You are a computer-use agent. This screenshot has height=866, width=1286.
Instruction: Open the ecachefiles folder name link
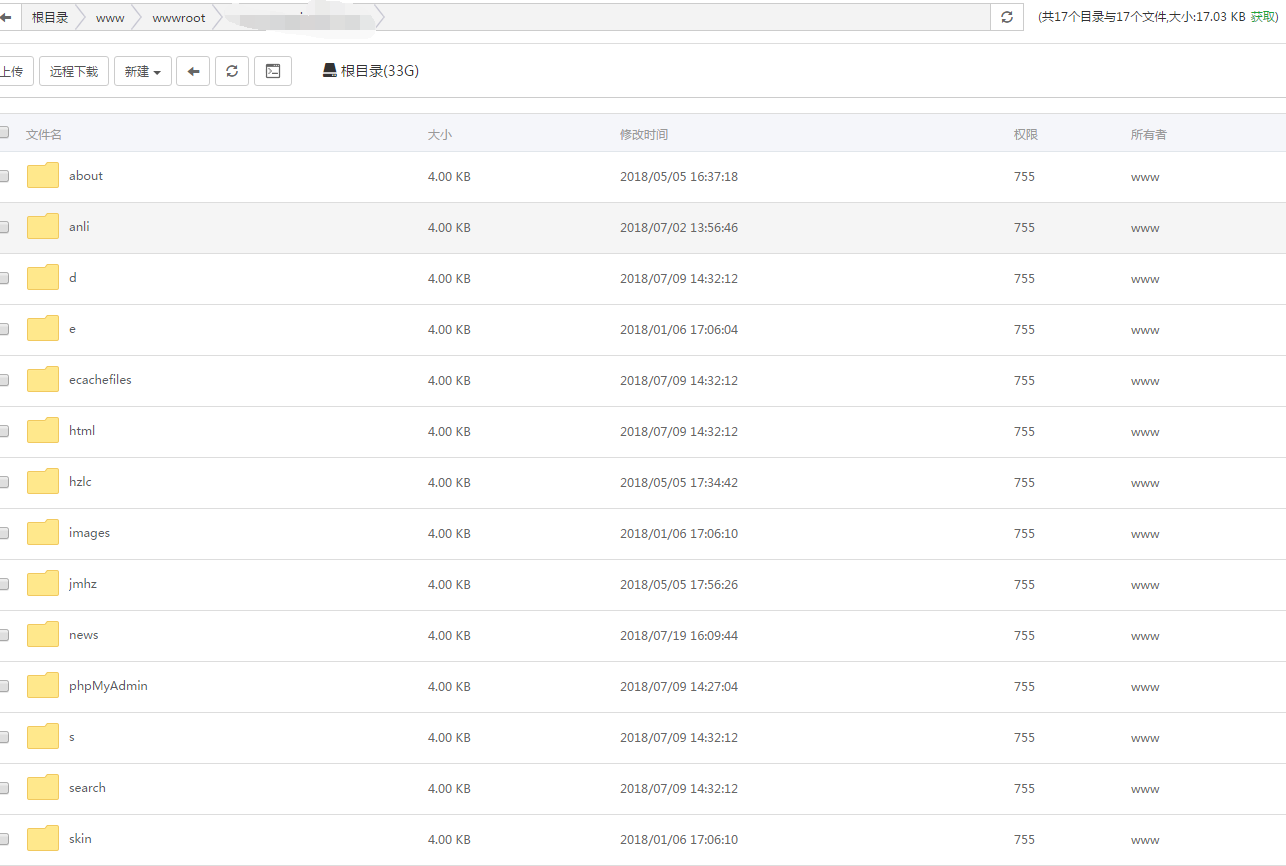coord(100,380)
